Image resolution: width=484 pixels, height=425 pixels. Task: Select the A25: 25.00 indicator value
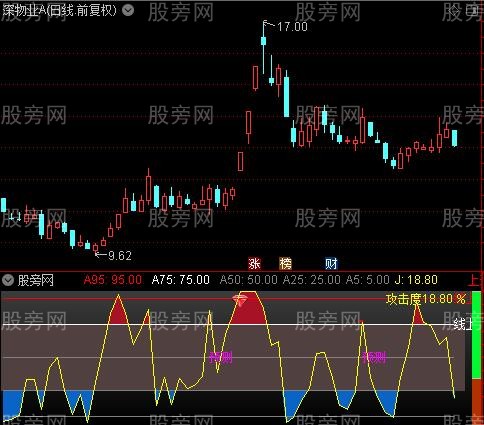pos(312,280)
